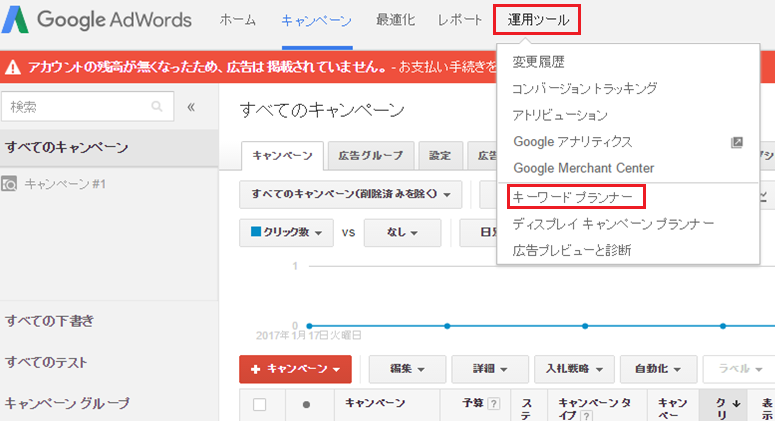Image resolution: width=775 pixels, height=421 pixels.
Task: Go to the ホーム top navigation tab
Action: coord(238,20)
